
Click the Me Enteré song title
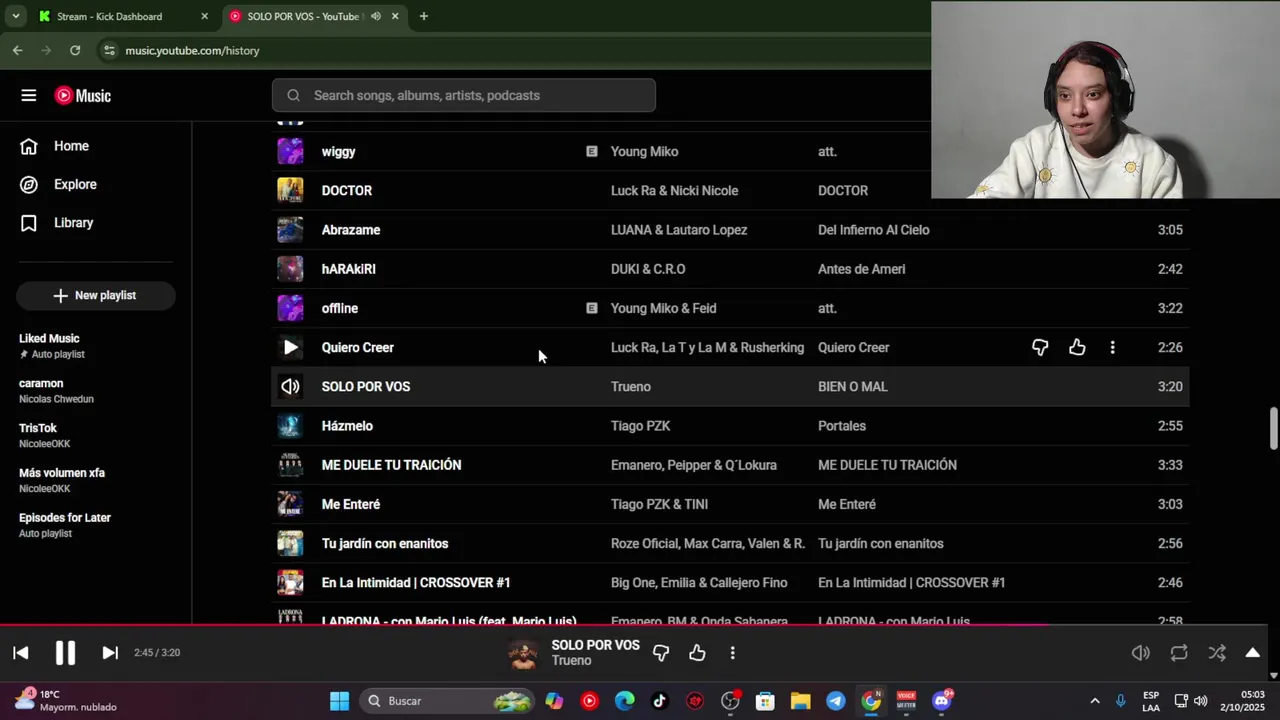coord(351,504)
